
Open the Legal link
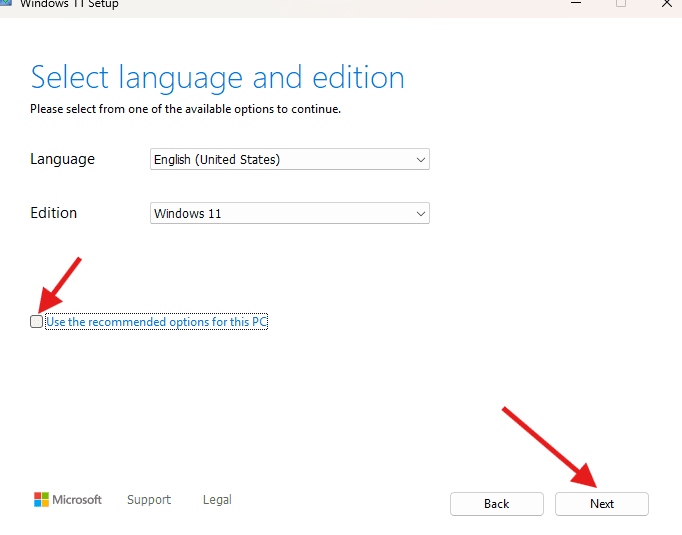(x=217, y=500)
